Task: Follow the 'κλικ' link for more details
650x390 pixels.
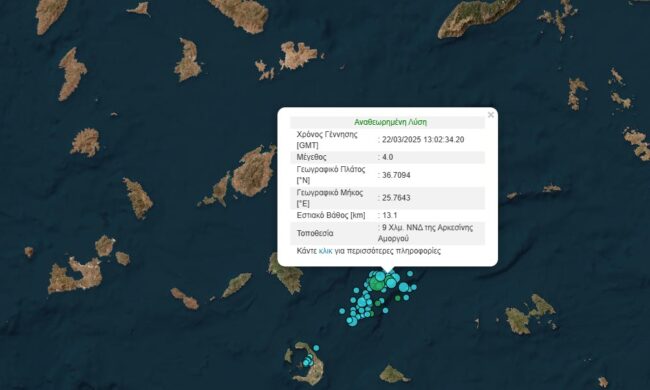Action: tap(325, 251)
